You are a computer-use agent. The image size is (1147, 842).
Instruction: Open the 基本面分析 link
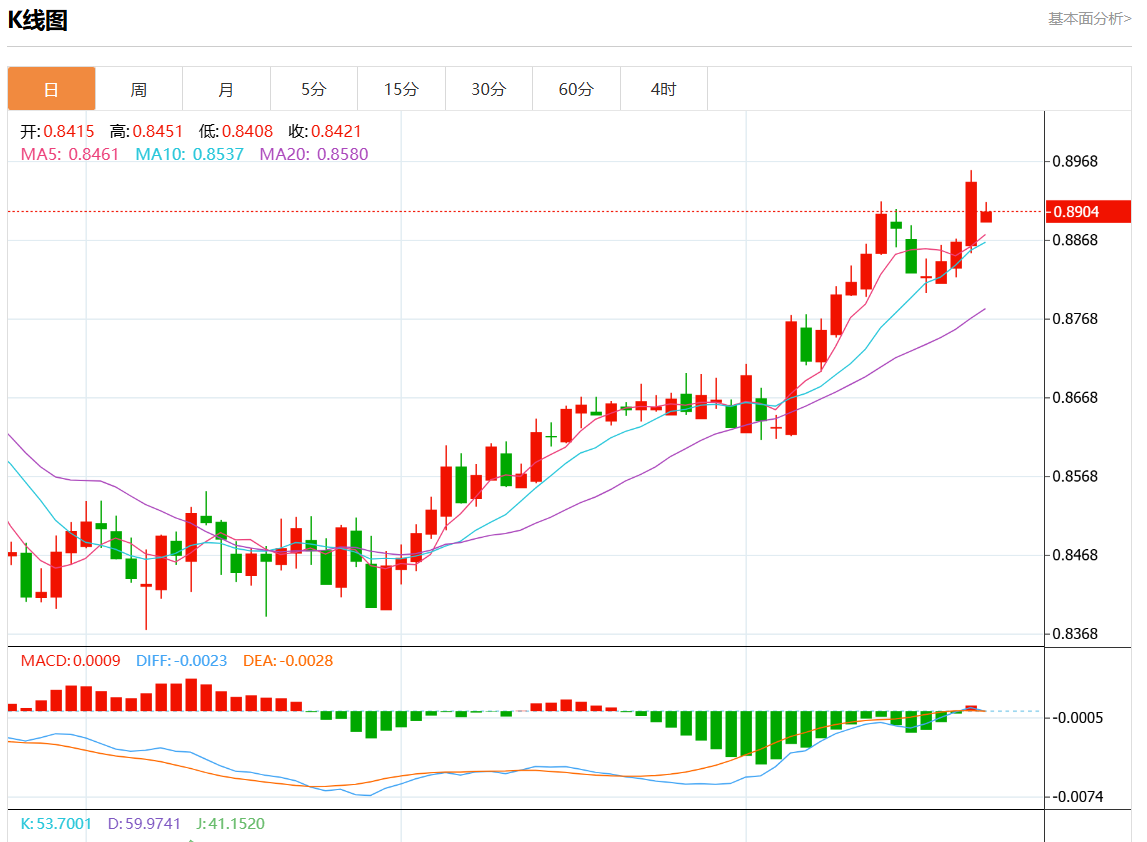pos(1089,18)
